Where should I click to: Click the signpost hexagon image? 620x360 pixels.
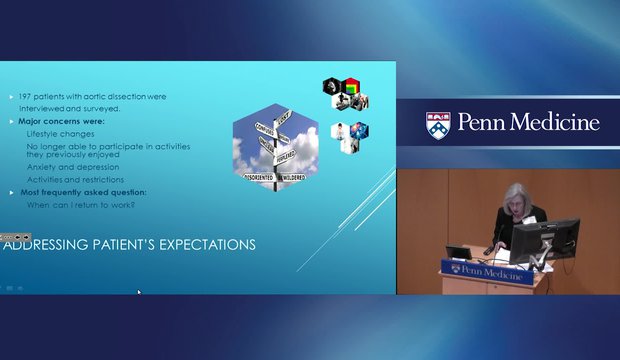pyautogui.click(x=276, y=148)
